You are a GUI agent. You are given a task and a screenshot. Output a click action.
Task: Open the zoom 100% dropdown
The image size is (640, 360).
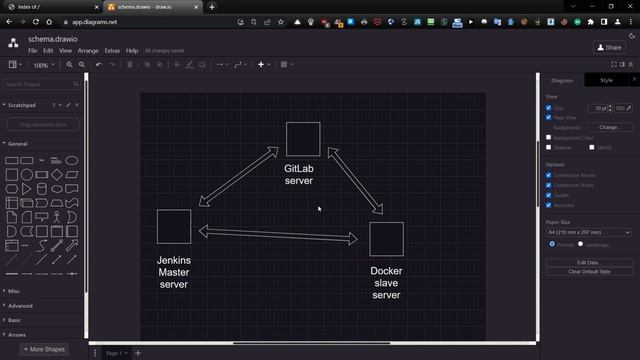coord(44,65)
